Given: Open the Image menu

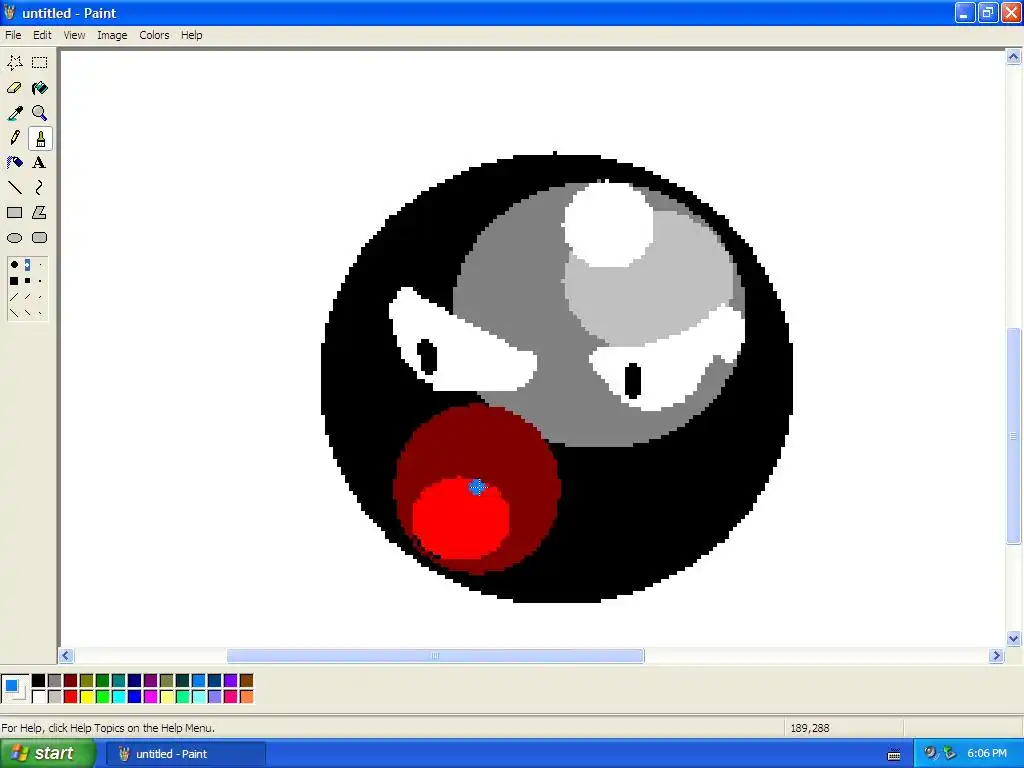Looking at the screenshot, I should (112, 35).
